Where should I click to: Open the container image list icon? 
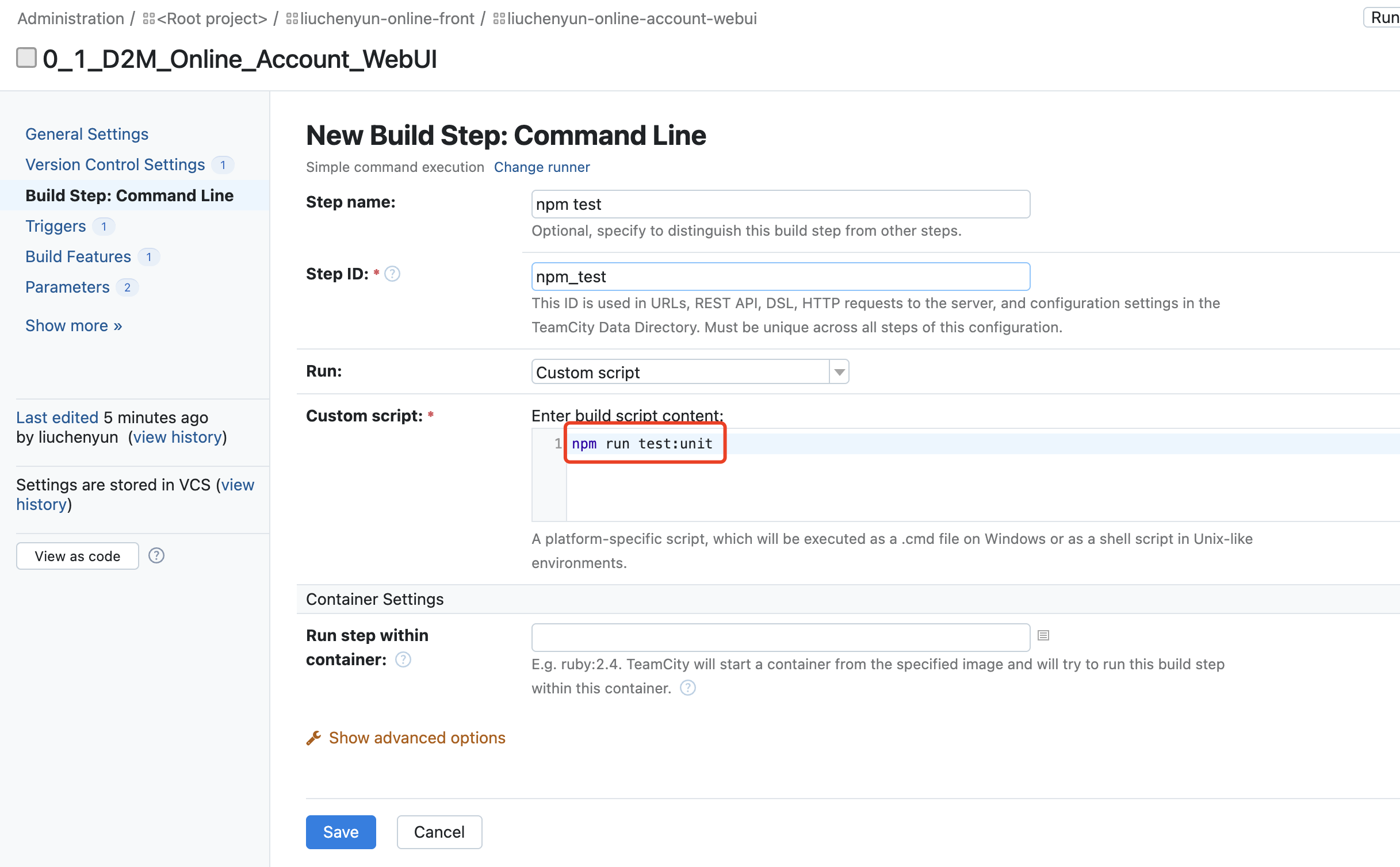tap(1043, 635)
